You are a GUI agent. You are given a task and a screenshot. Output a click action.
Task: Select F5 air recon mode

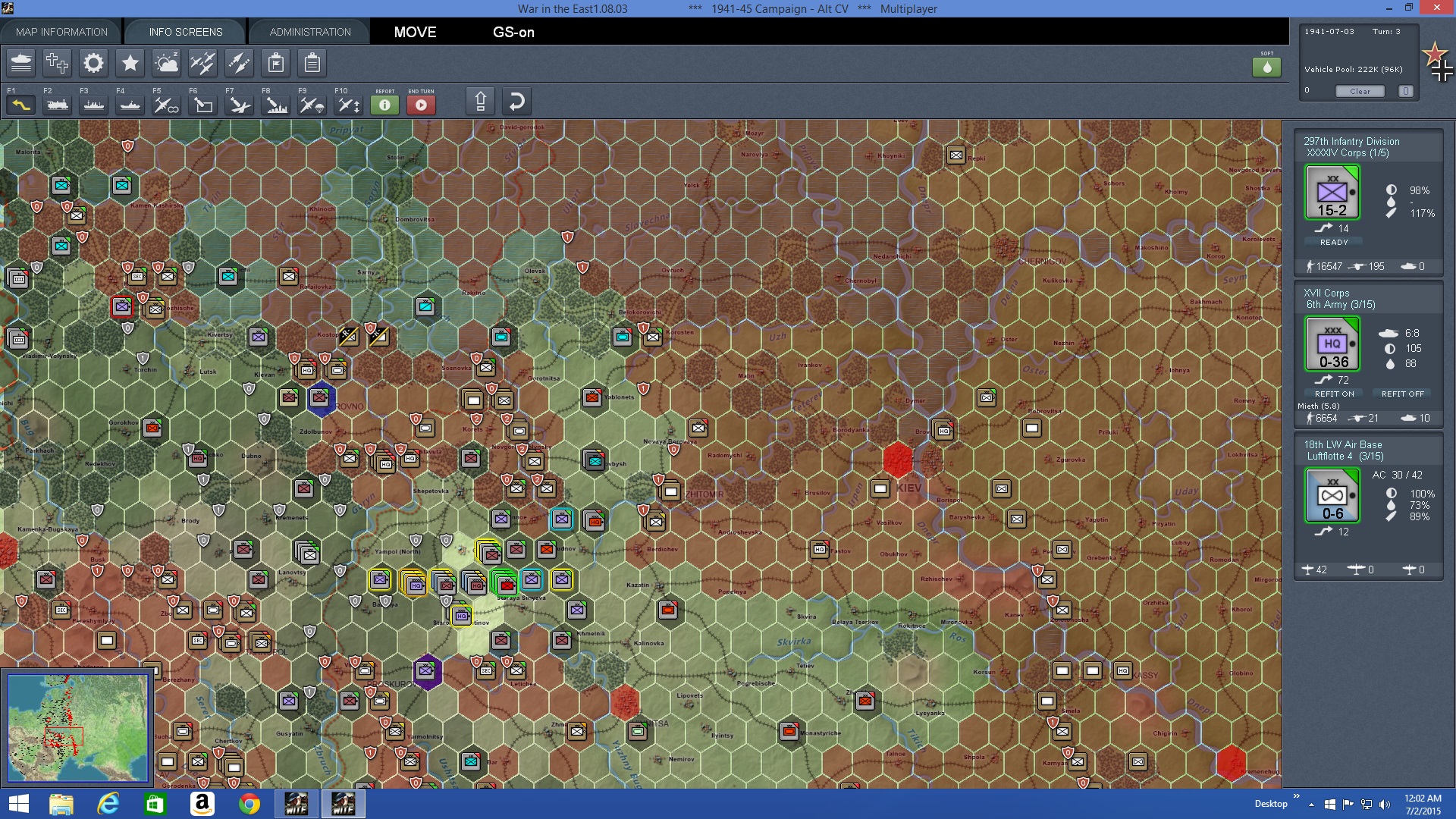167,105
